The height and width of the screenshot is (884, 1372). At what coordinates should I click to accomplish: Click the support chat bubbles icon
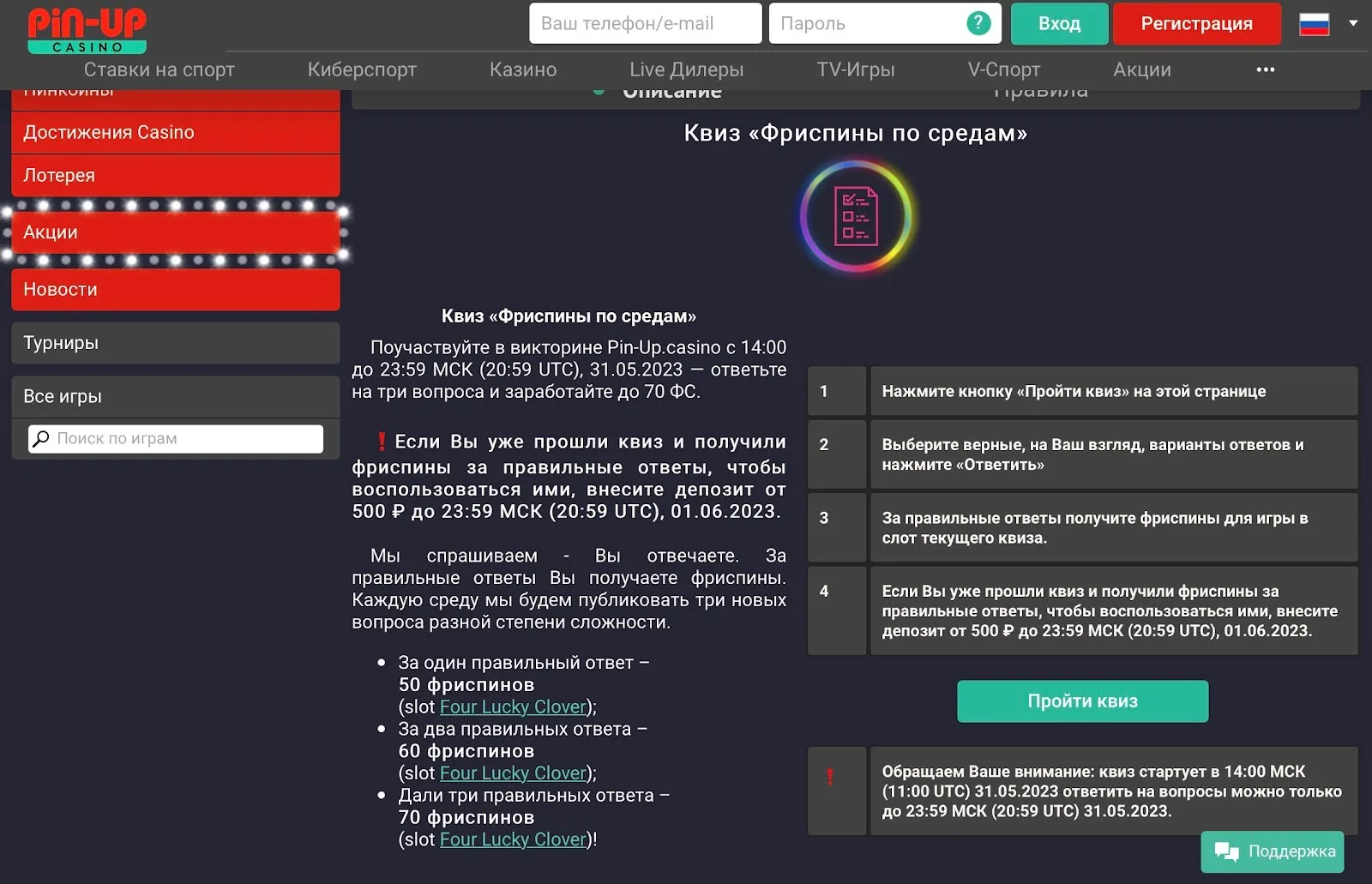pos(1227,851)
